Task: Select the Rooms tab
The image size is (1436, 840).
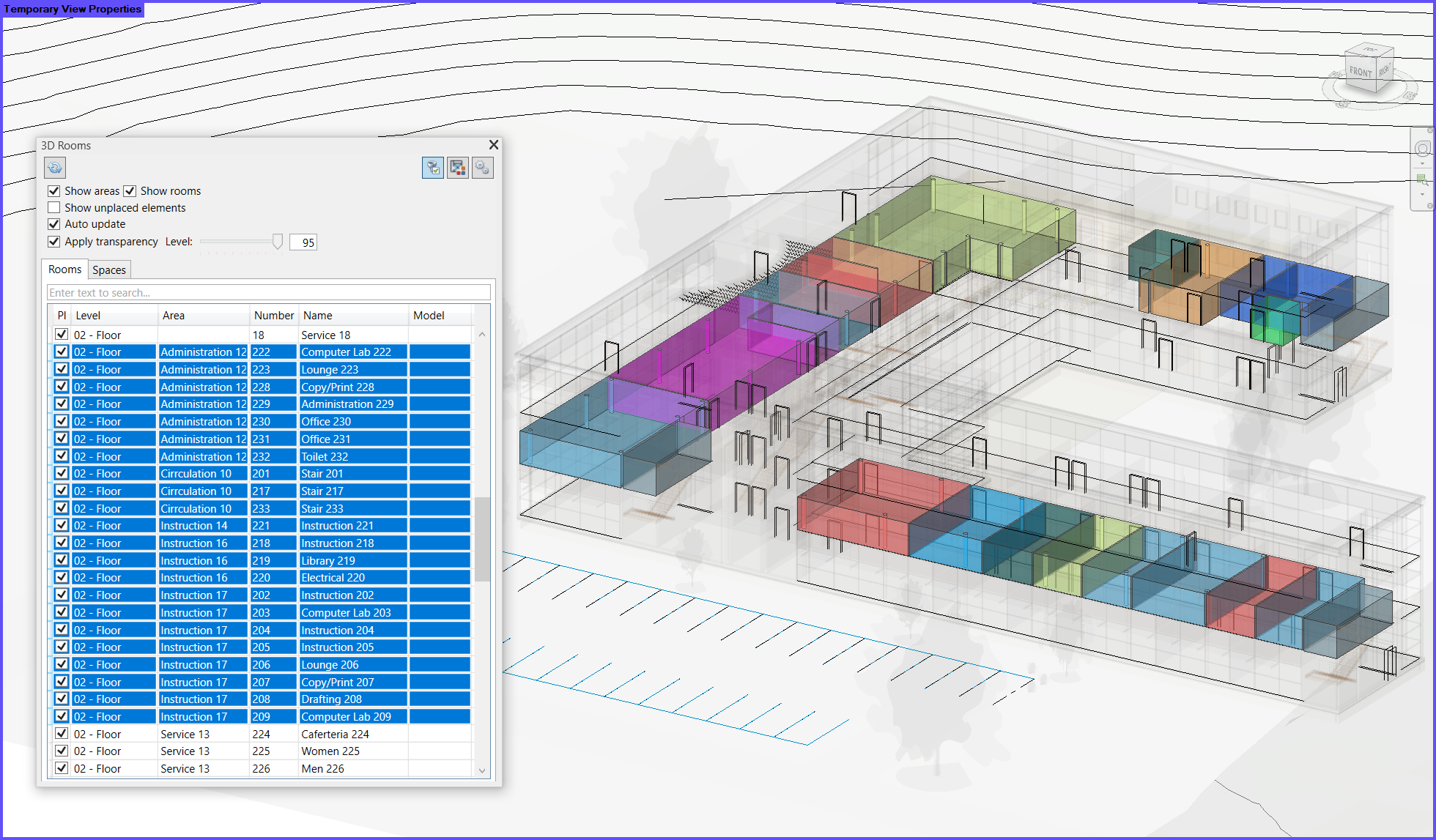Action: [x=64, y=270]
